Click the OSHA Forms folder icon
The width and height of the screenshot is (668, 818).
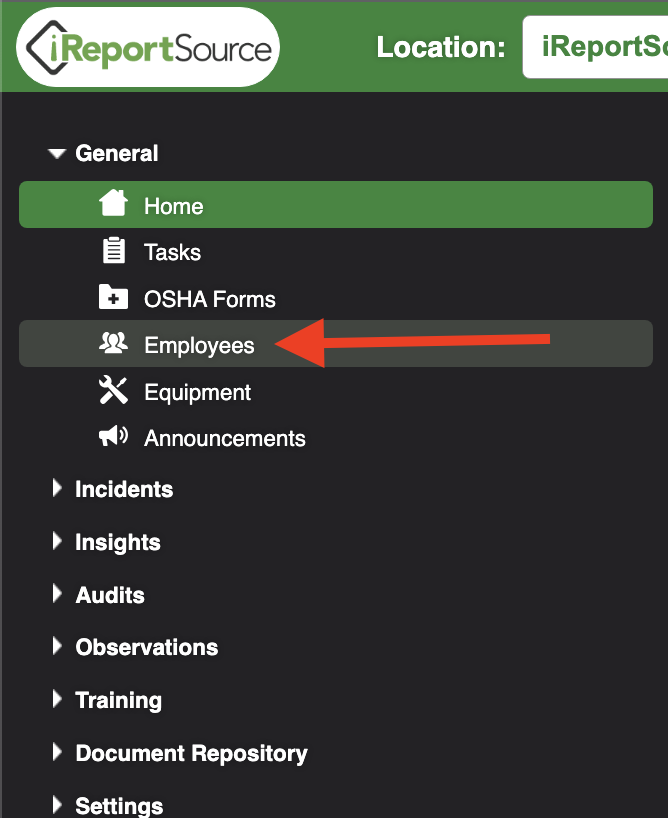pos(113,297)
